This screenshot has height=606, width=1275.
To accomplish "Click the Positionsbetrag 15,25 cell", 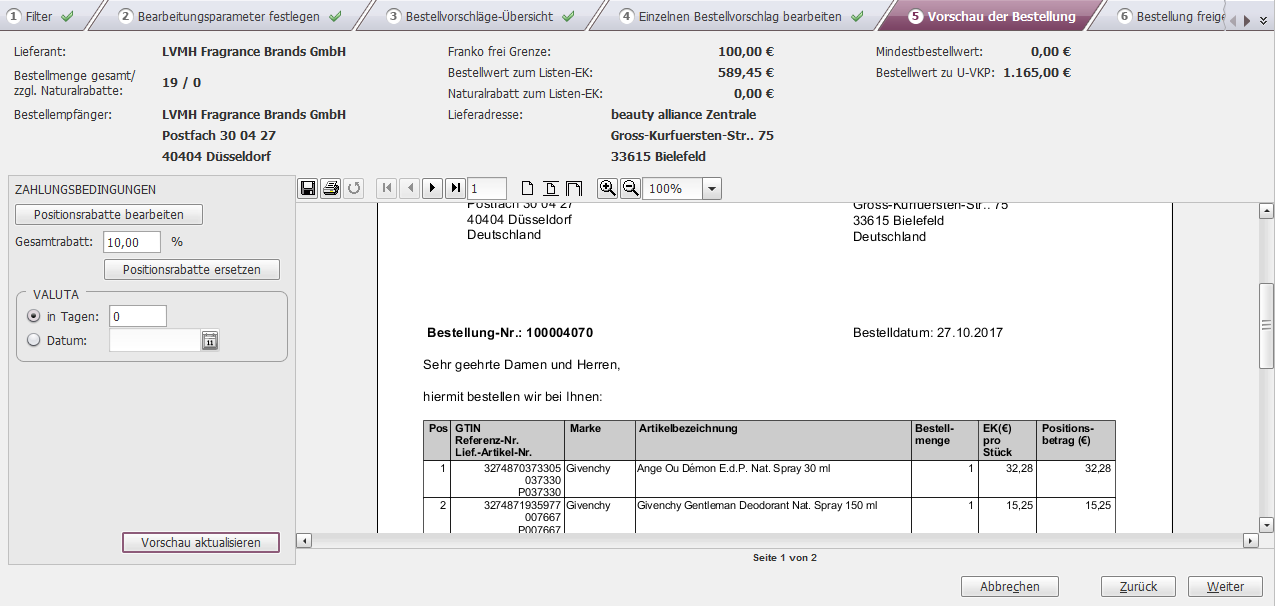I will tap(1077, 517).
